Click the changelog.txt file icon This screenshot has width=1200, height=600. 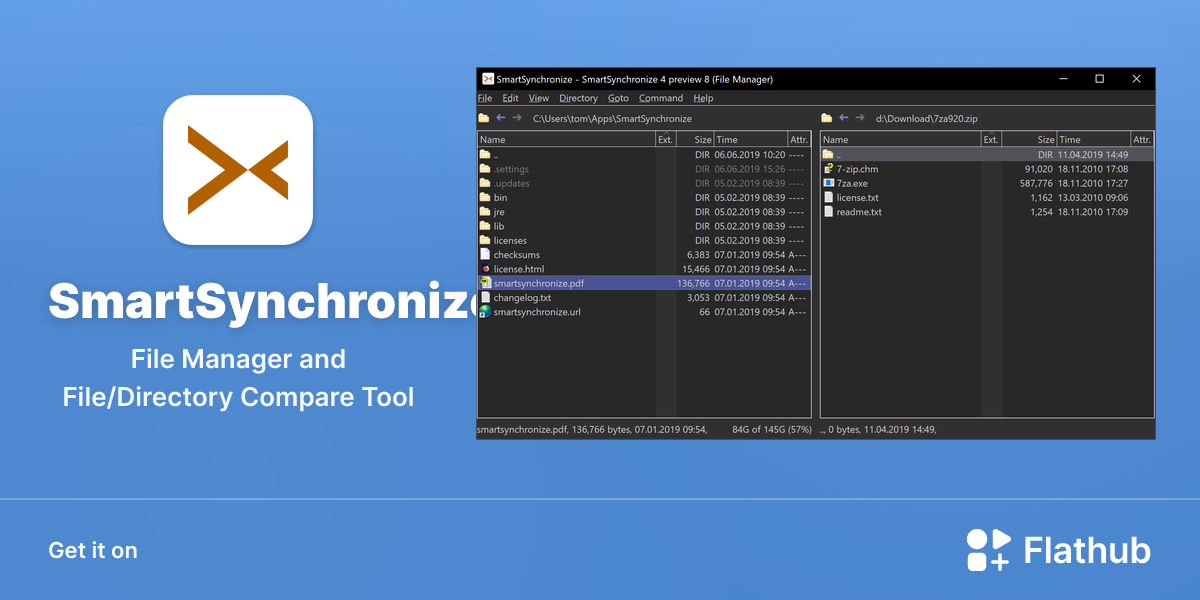(485, 297)
